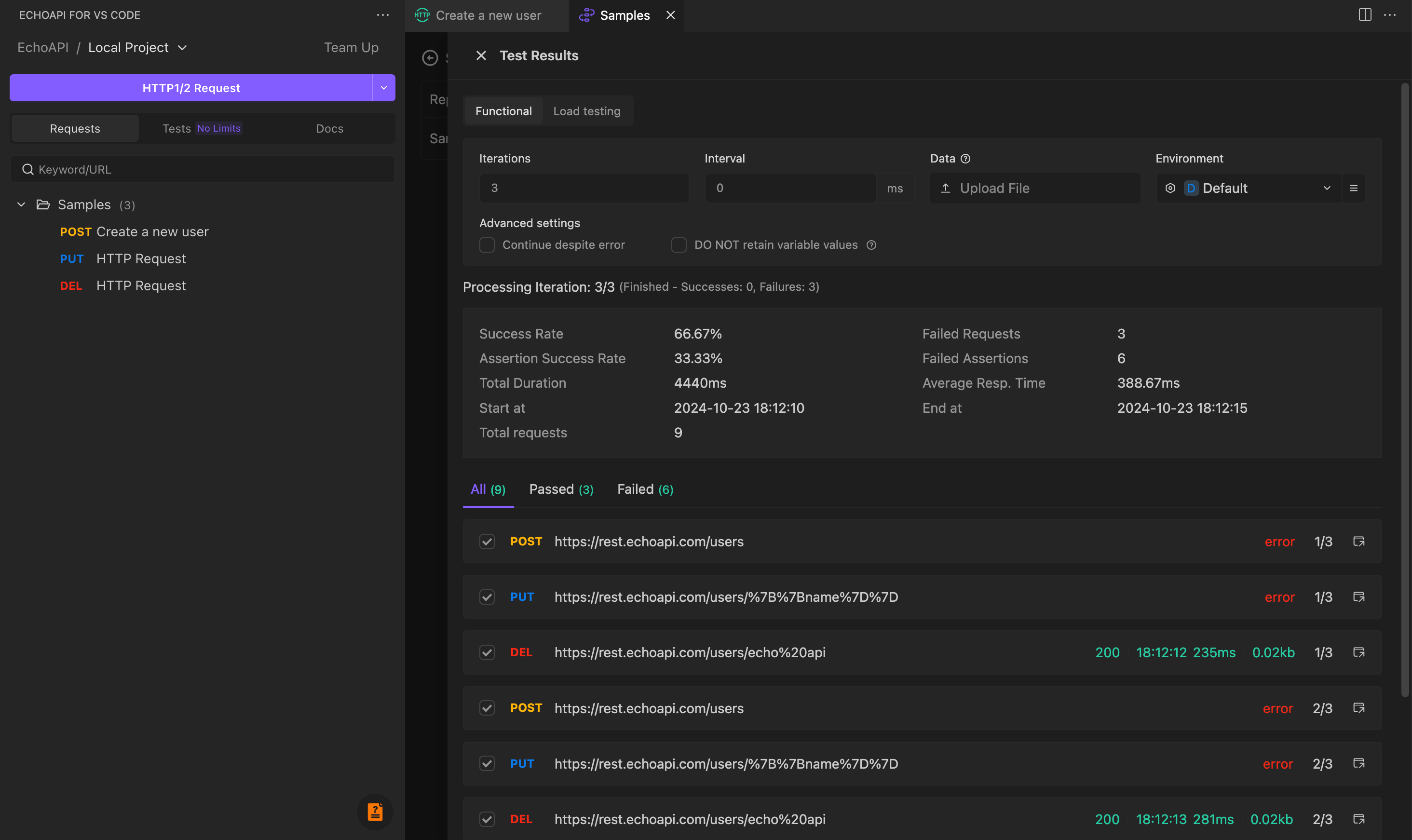Open detail of PUT 2/3 result
Viewport: 1412px width, 840px height.
pos(1358,764)
